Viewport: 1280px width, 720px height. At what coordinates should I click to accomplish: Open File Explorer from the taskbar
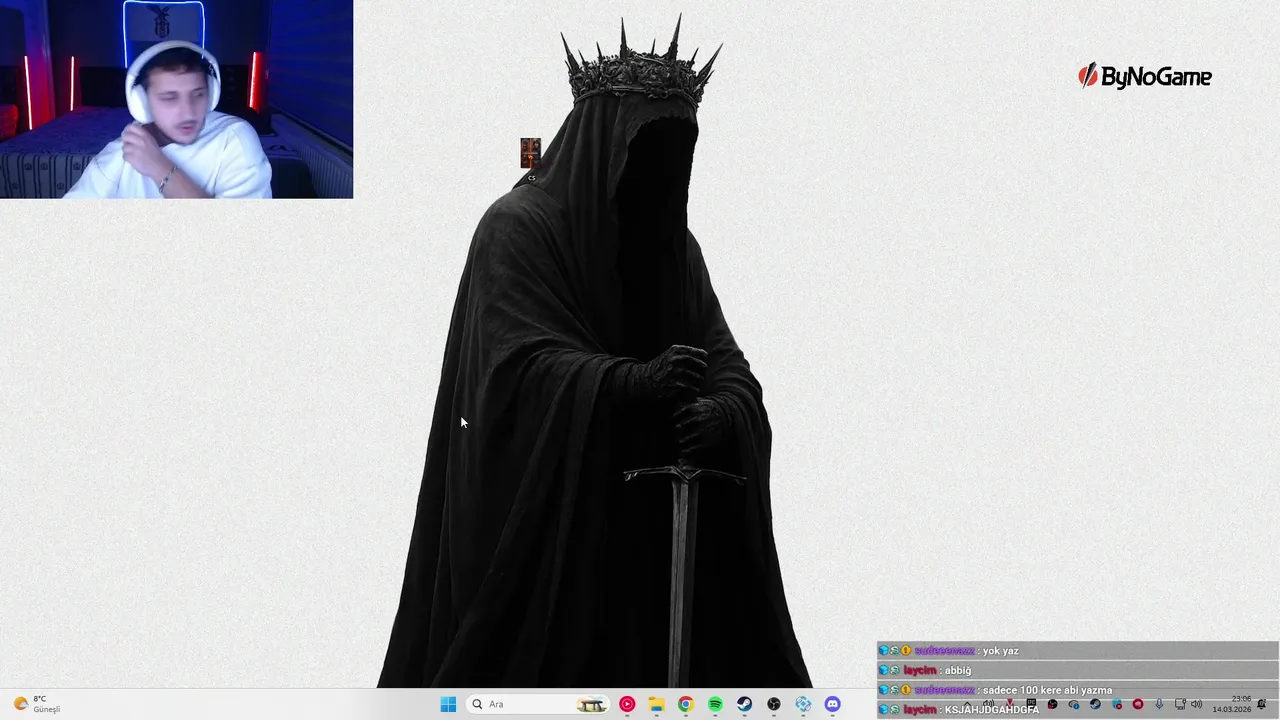coord(656,704)
